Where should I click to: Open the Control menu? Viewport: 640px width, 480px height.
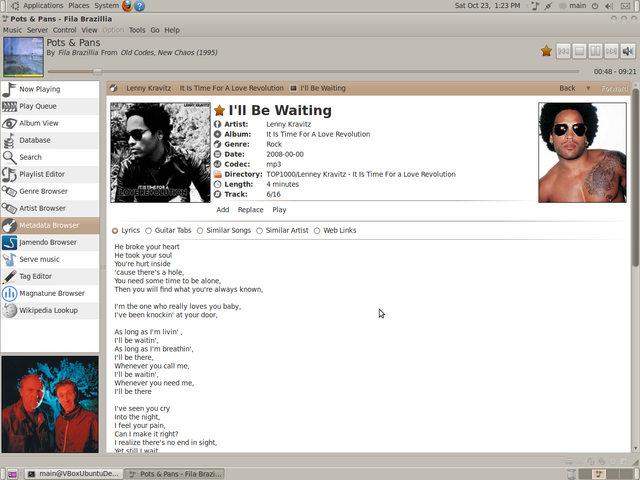coord(64,30)
